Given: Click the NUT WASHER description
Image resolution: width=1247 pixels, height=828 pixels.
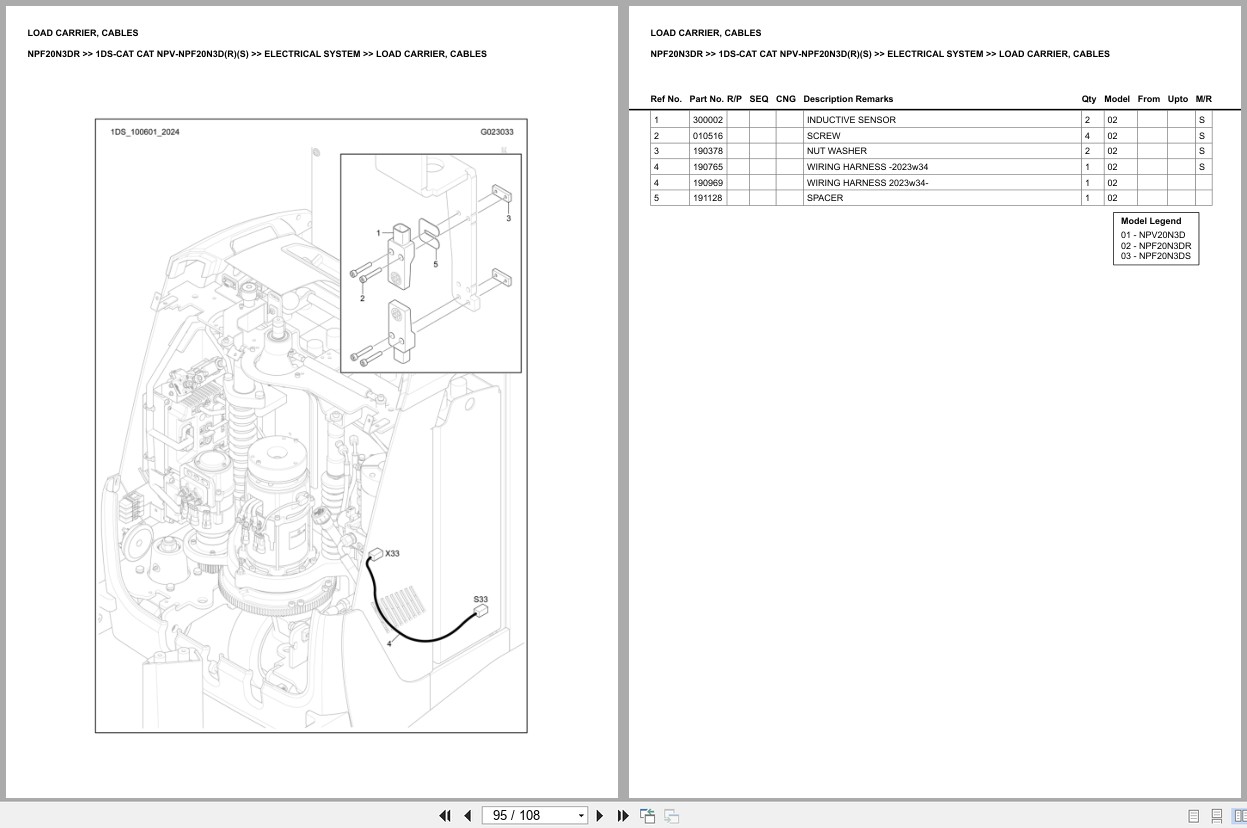Looking at the screenshot, I should pos(837,151).
